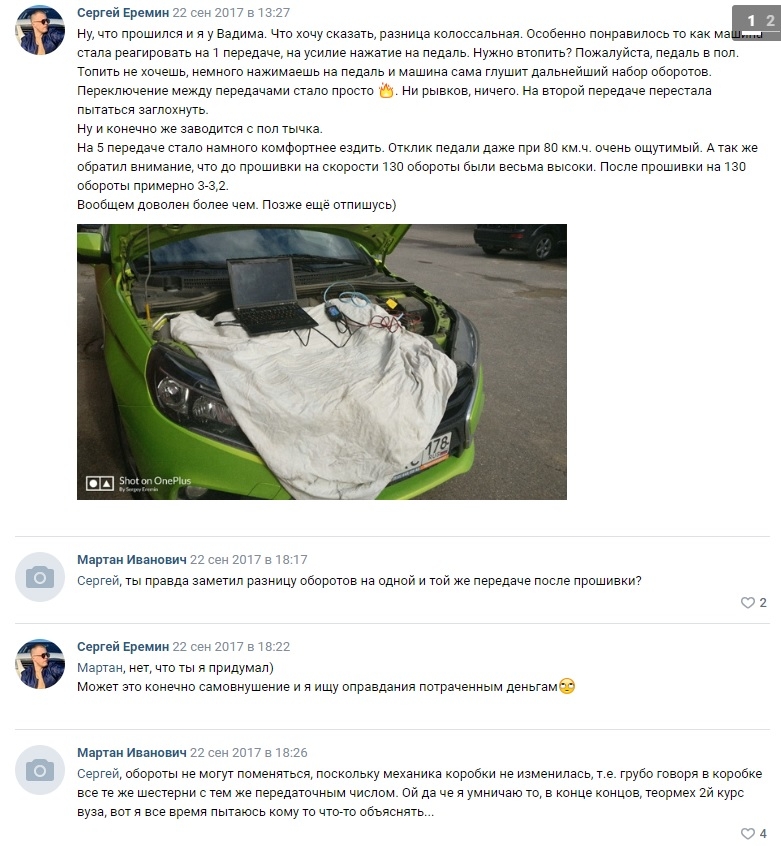Click the 'Сергей,' reply mention at 18:17
Image resolution: width=781 pixels, height=846 pixels.
click(99, 581)
